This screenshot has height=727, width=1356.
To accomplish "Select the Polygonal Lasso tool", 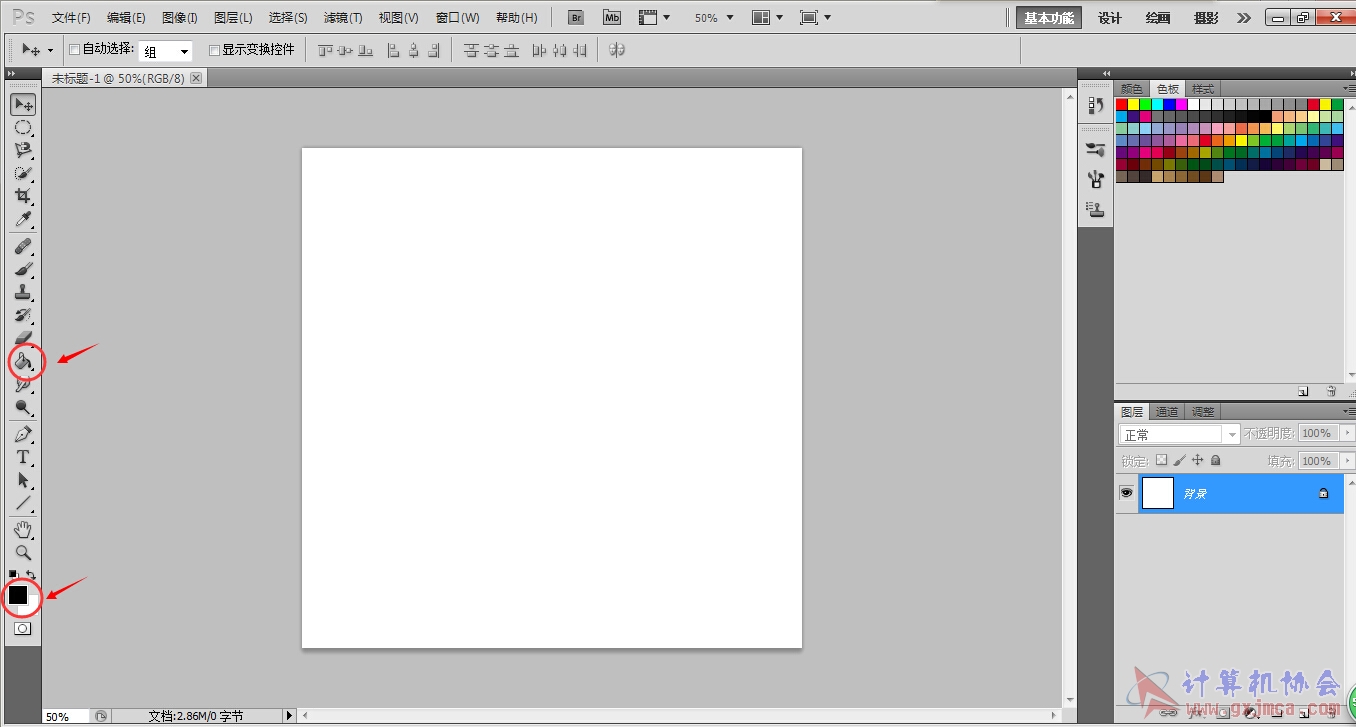I will [x=23, y=150].
